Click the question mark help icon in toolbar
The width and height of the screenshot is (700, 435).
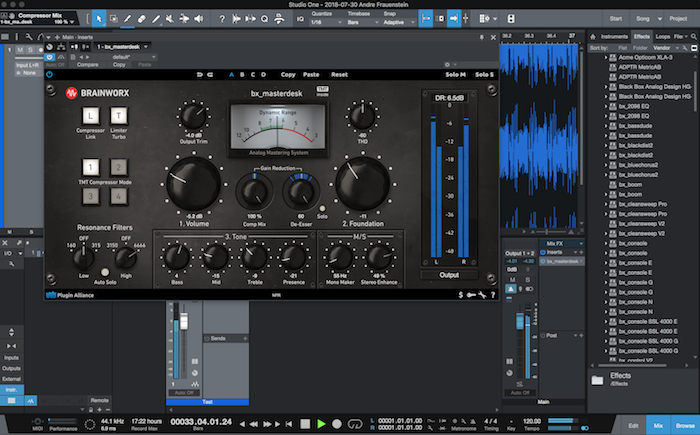click(222, 19)
